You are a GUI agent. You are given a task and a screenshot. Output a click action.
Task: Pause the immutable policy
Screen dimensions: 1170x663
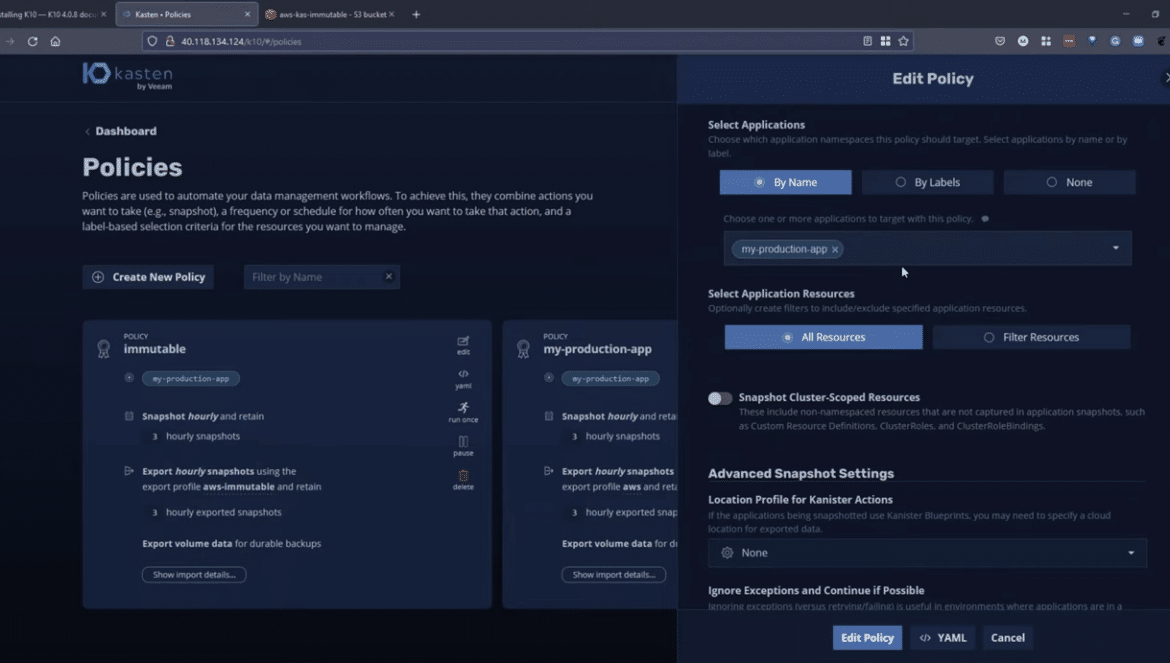[463, 446]
